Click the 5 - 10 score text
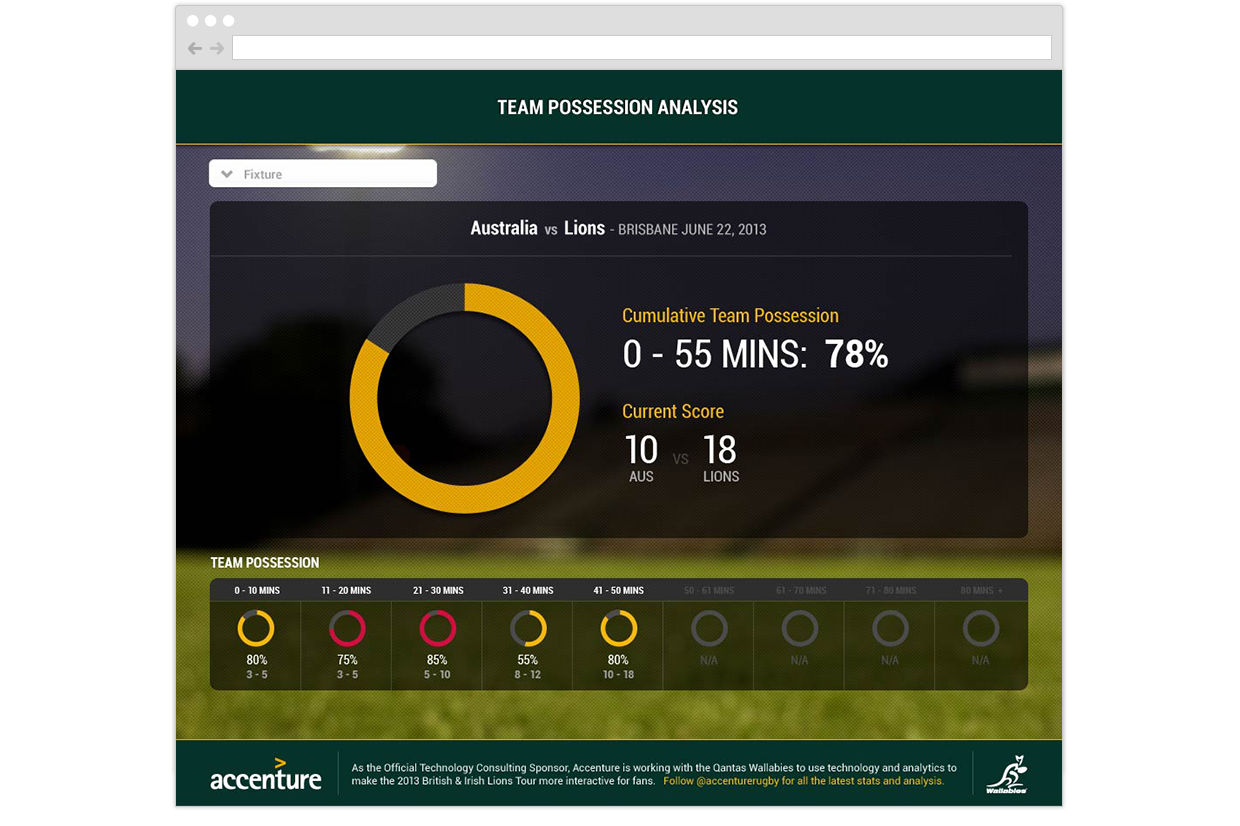The height and width of the screenshot is (826, 1240). point(438,675)
